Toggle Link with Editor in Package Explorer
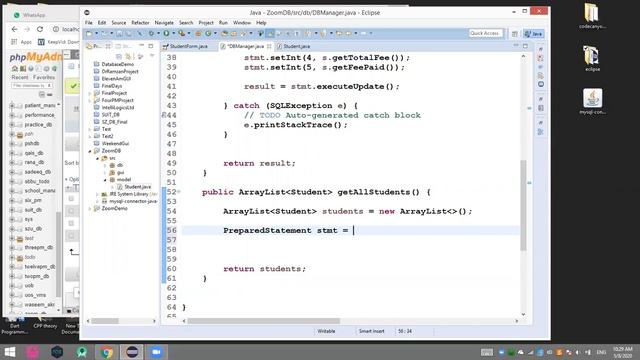The width and height of the screenshot is (640, 360). point(128,56)
